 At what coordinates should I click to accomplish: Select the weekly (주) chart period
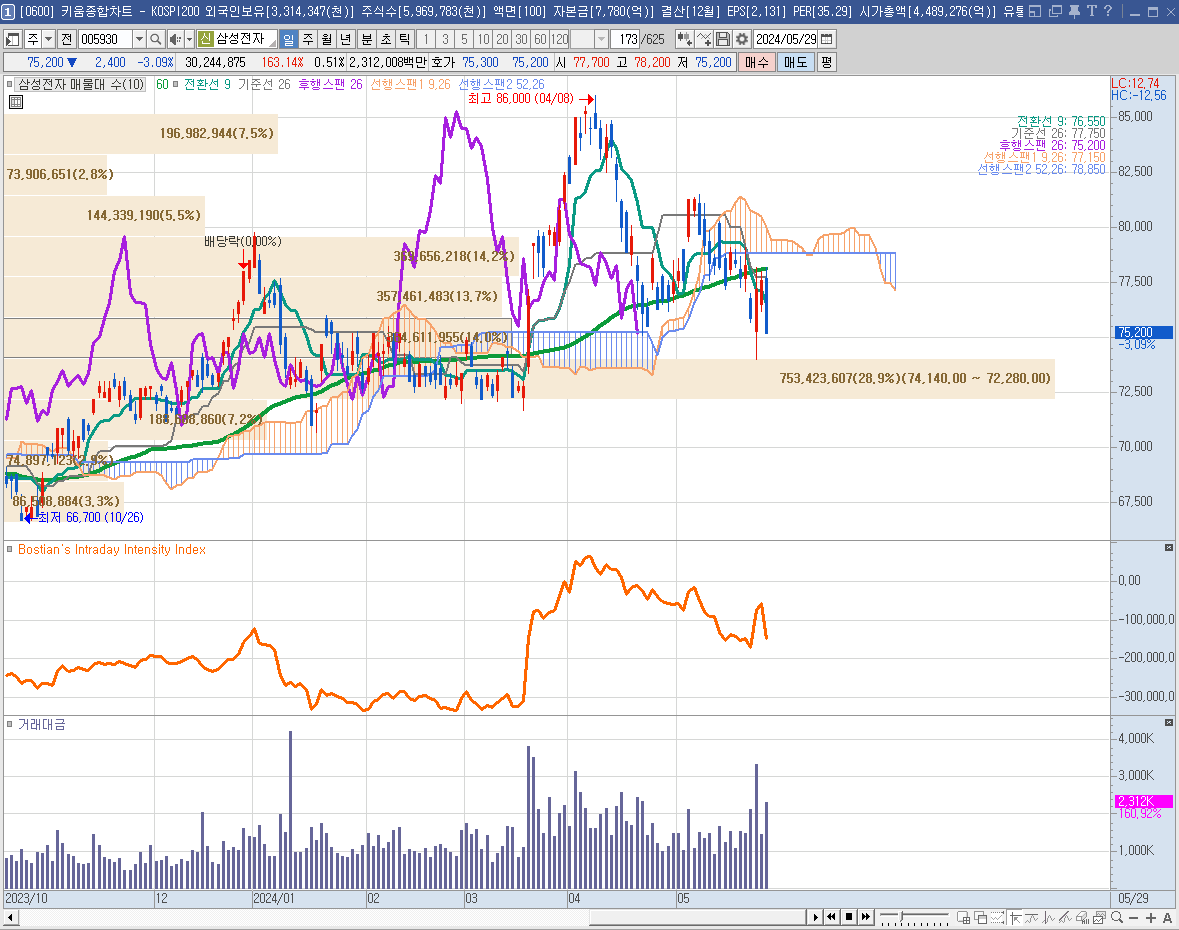coord(308,39)
